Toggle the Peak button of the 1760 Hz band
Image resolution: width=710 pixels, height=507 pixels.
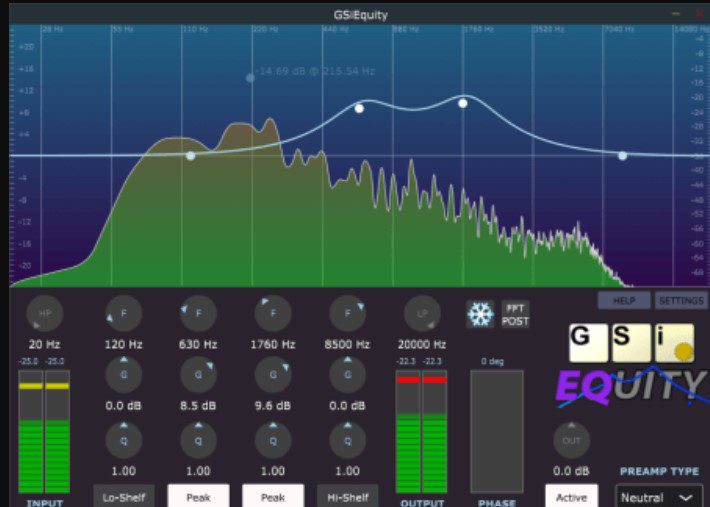pyautogui.click(x=273, y=497)
